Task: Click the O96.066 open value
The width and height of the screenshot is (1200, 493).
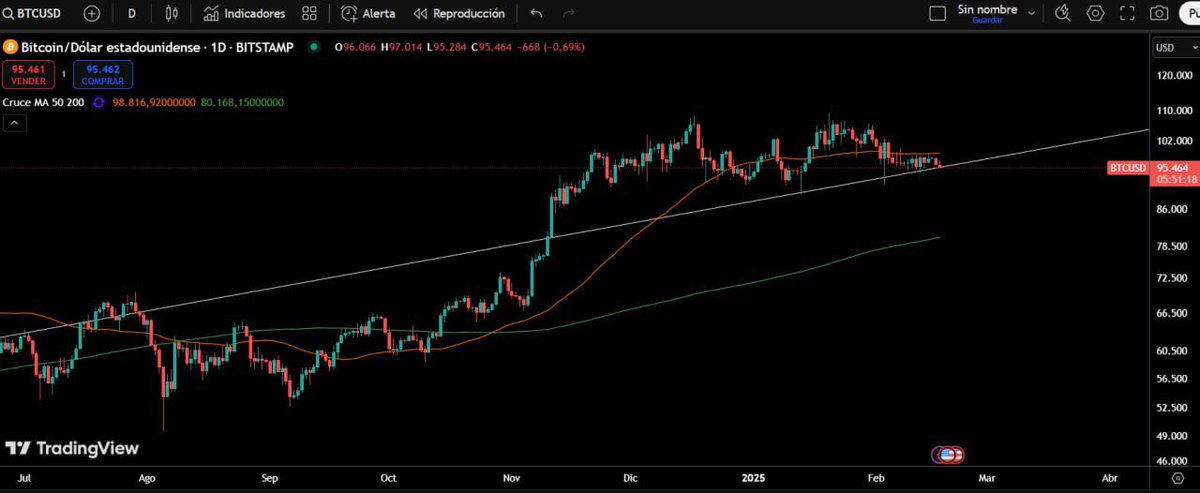Action: 356,47
